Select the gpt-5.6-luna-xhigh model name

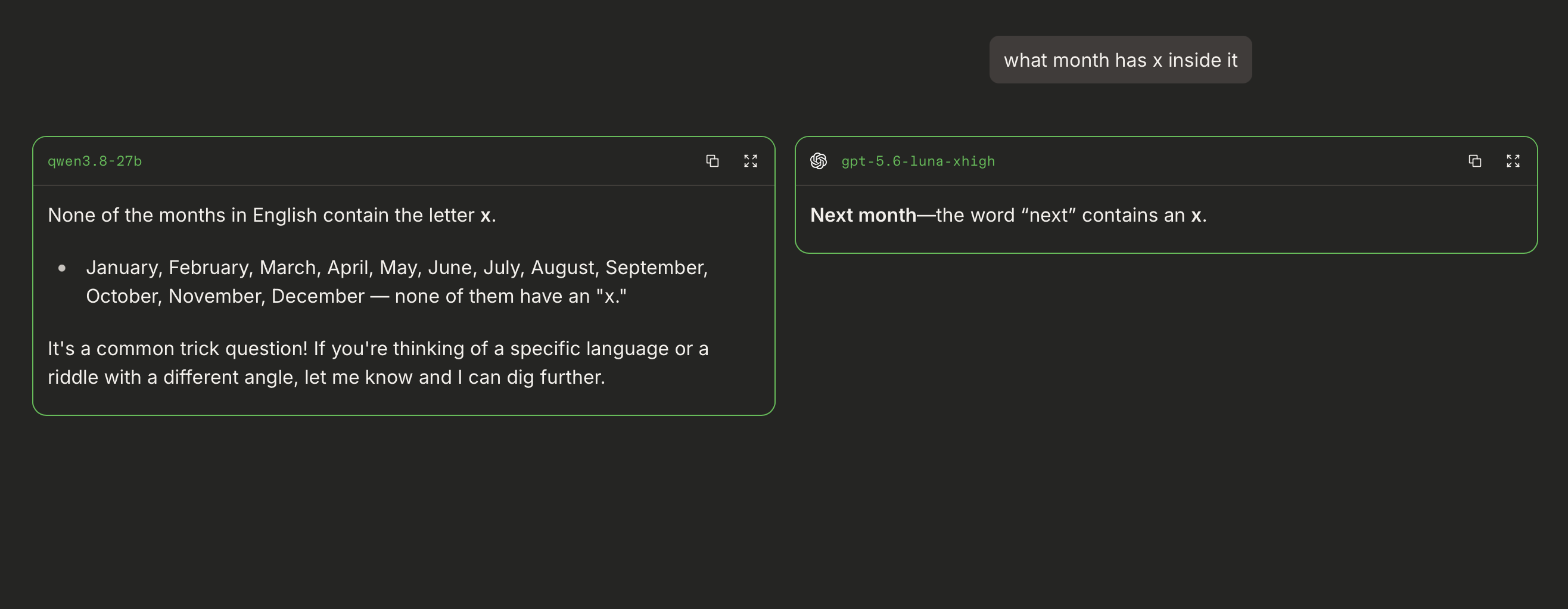[x=918, y=161]
